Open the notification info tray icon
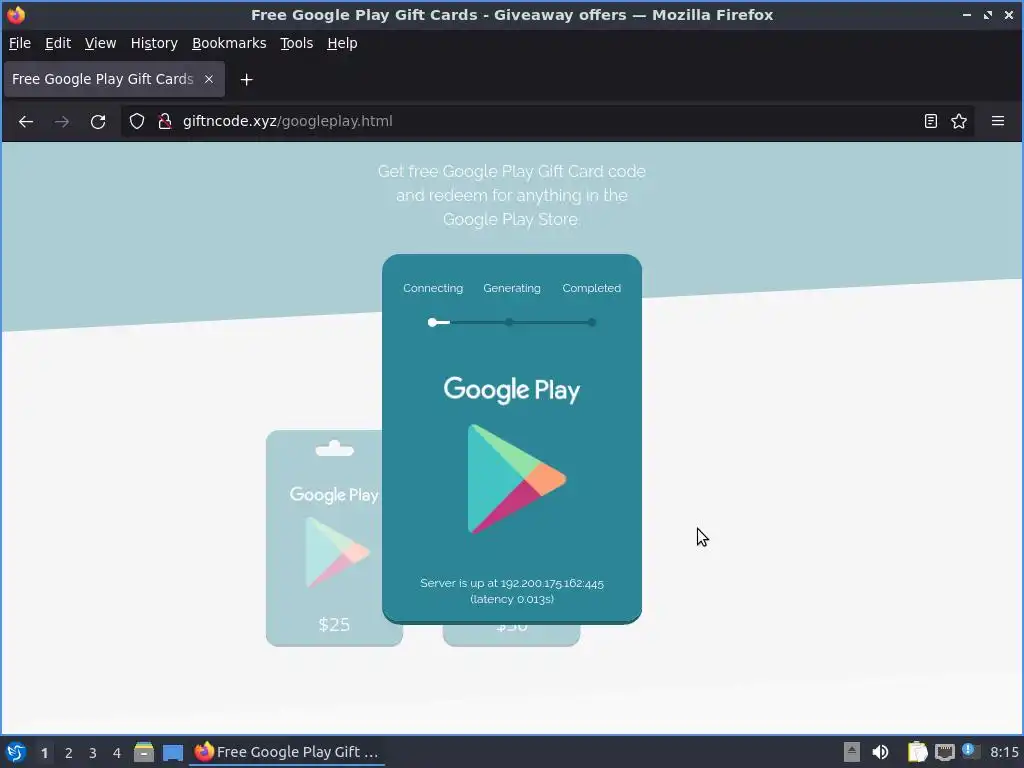Screen dimensions: 1024x768 [970, 751]
